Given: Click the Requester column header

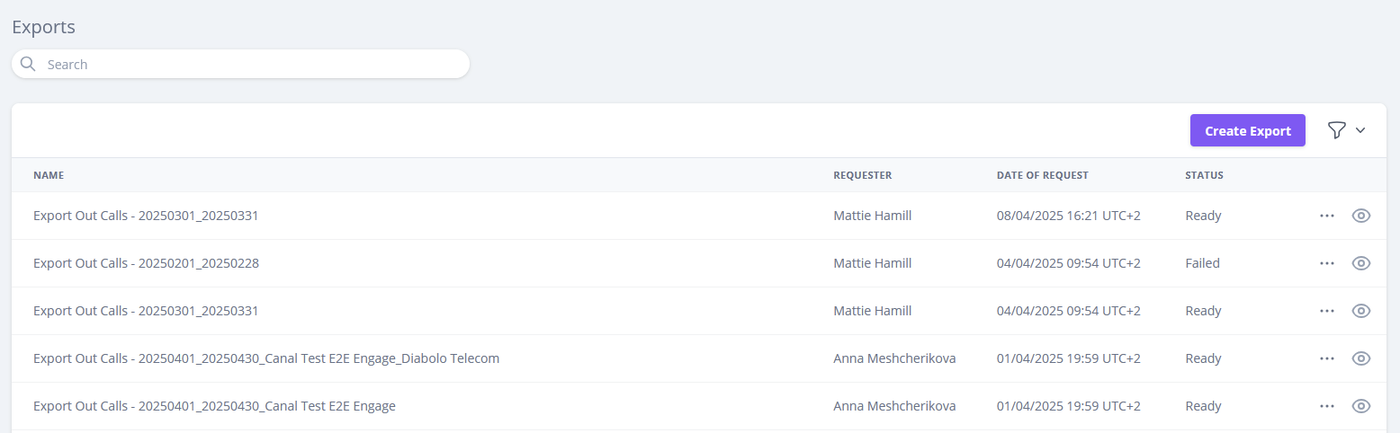Looking at the screenshot, I should pyautogui.click(x=862, y=175).
